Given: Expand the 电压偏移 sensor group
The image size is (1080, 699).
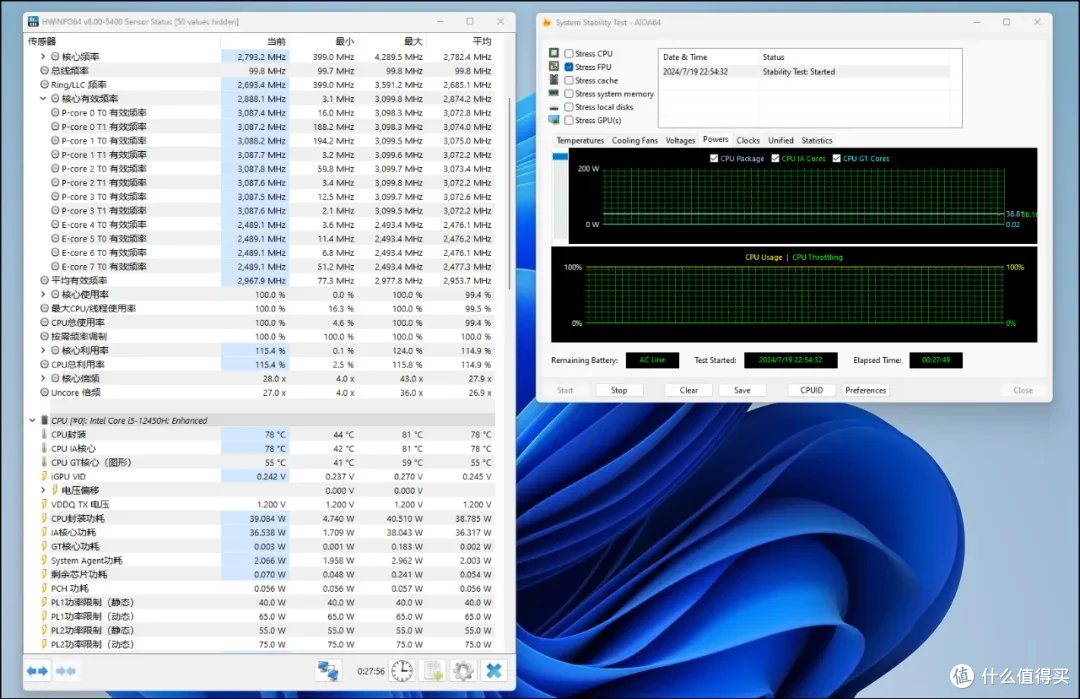Looking at the screenshot, I should pos(43,490).
